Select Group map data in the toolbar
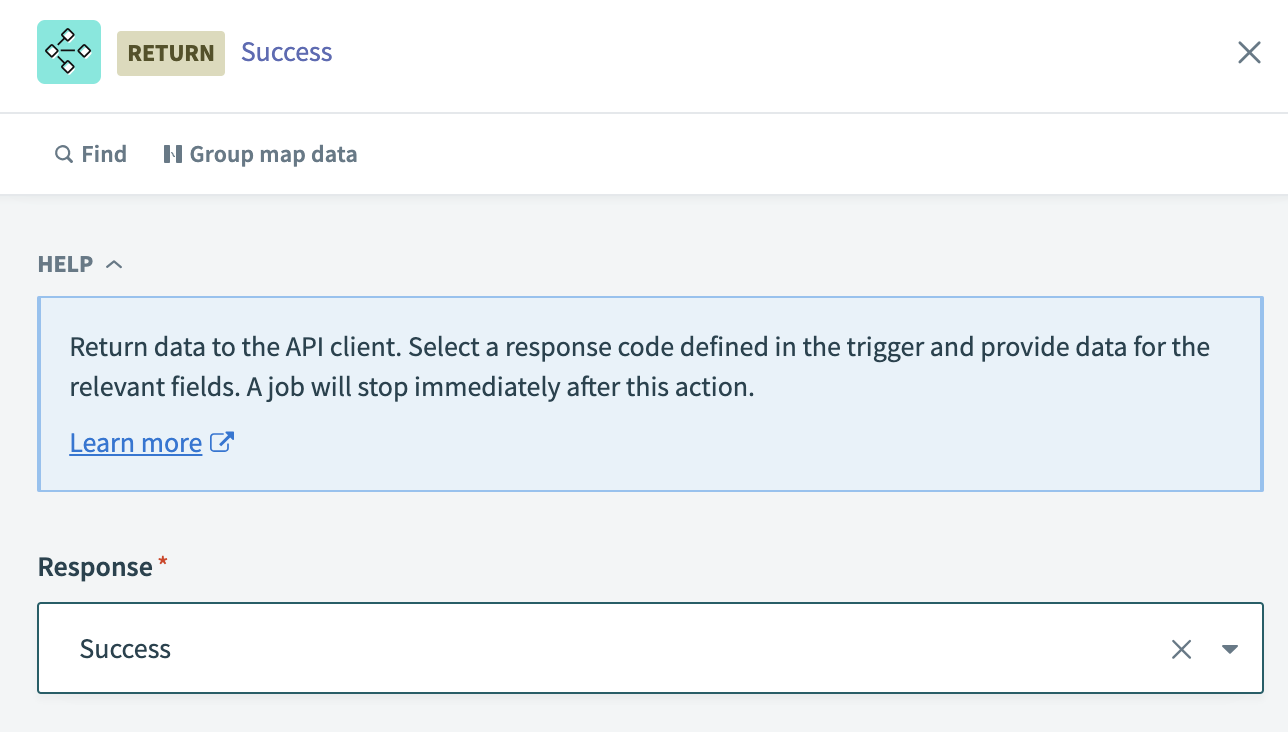 pos(260,153)
